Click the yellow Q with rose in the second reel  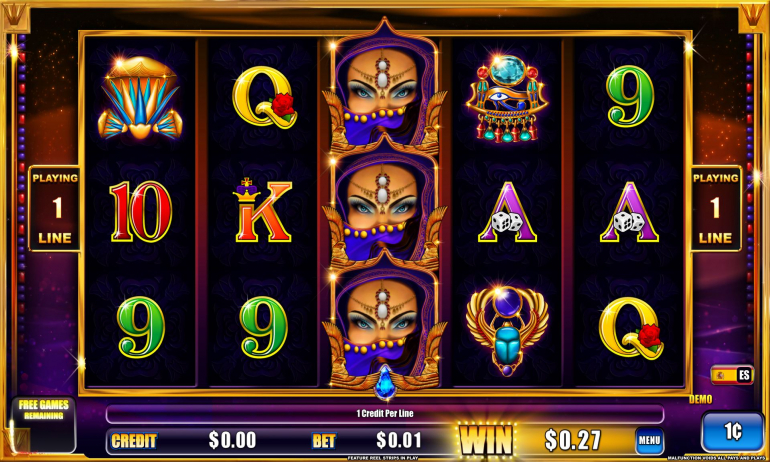pyautogui.click(x=265, y=97)
